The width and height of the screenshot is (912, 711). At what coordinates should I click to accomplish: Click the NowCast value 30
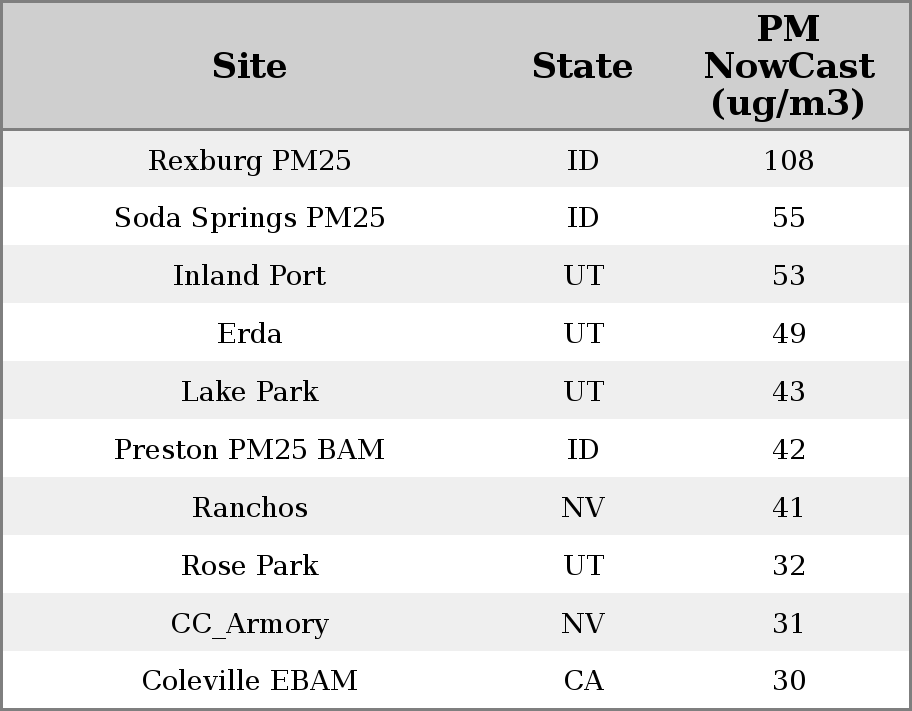(788, 681)
